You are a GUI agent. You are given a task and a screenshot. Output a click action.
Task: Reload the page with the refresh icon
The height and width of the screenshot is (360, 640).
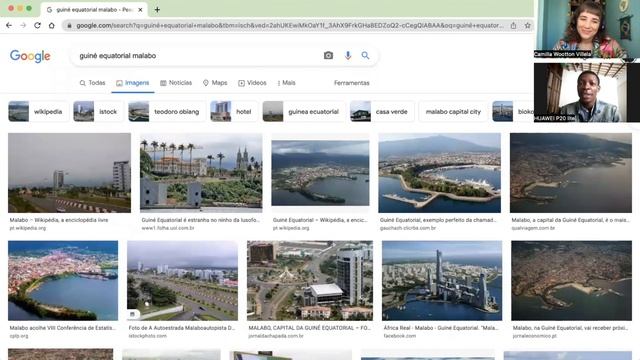(37, 25)
